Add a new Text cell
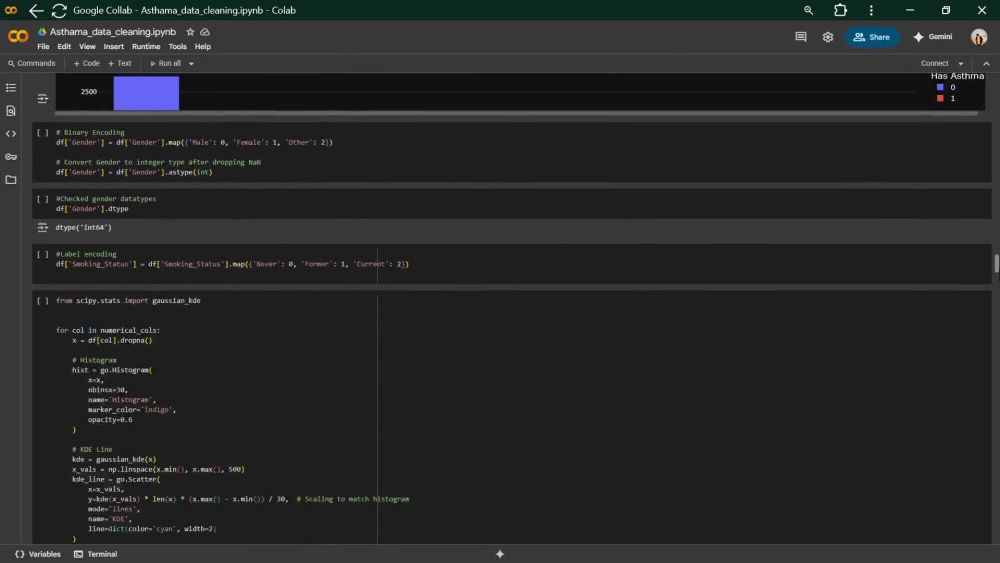1000x563 pixels. [120, 64]
